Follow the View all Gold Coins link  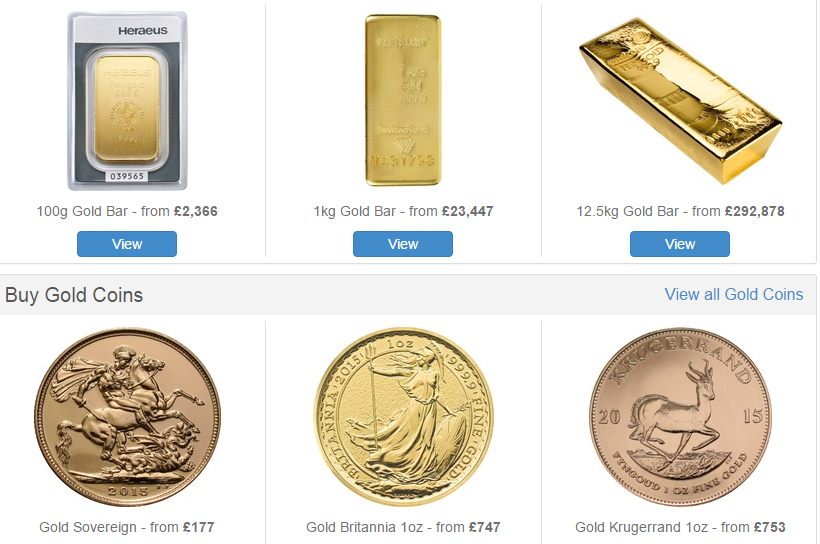734,294
